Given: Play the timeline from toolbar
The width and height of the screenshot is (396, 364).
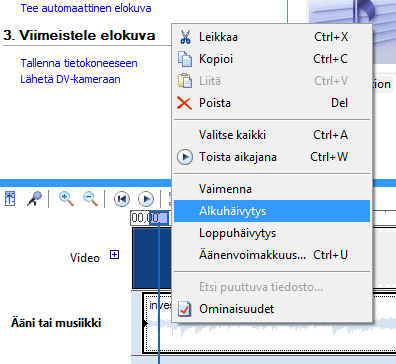Looking at the screenshot, I should pyautogui.click(x=146, y=199).
